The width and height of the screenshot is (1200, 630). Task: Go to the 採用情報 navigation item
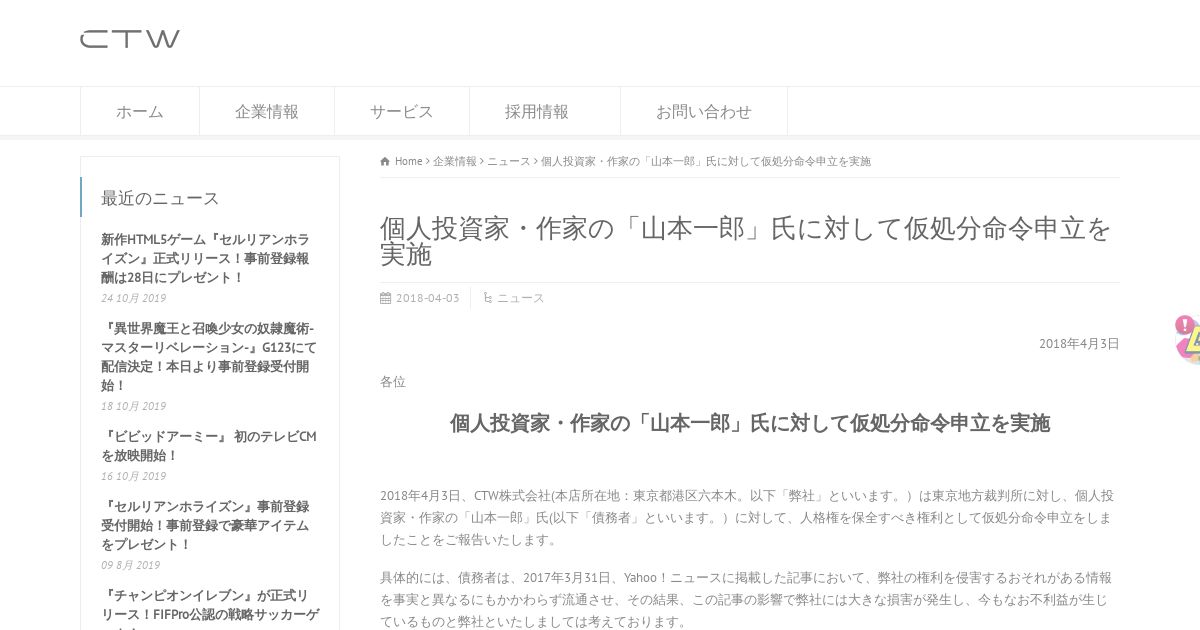coord(545,112)
